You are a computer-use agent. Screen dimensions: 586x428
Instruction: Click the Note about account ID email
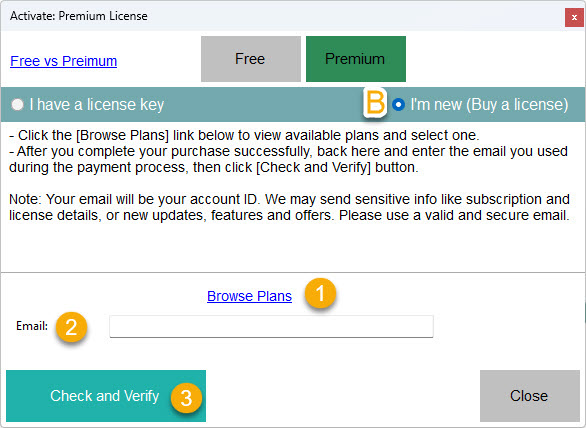pos(289,207)
